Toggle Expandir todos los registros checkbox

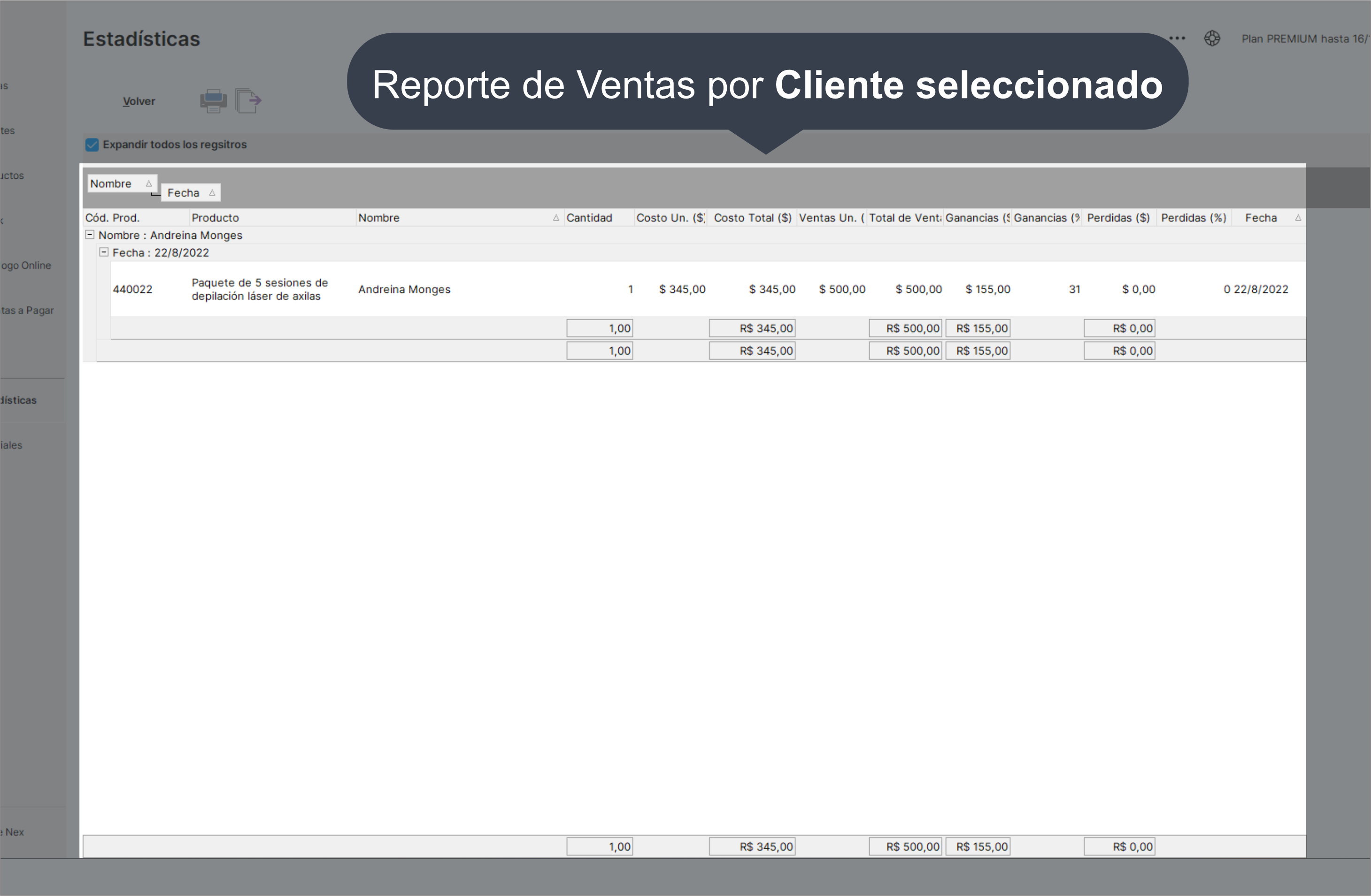(x=92, y=145)
